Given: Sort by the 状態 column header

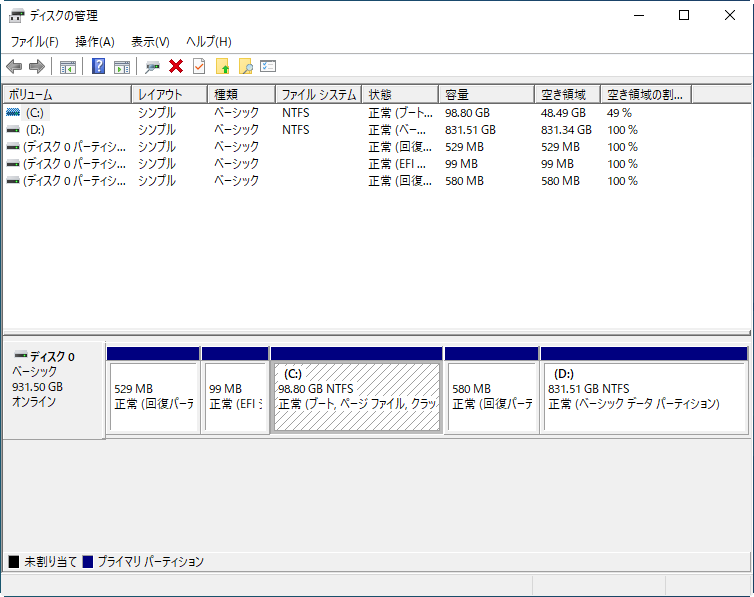Looking at the screenshot, I should click(401, 94).
